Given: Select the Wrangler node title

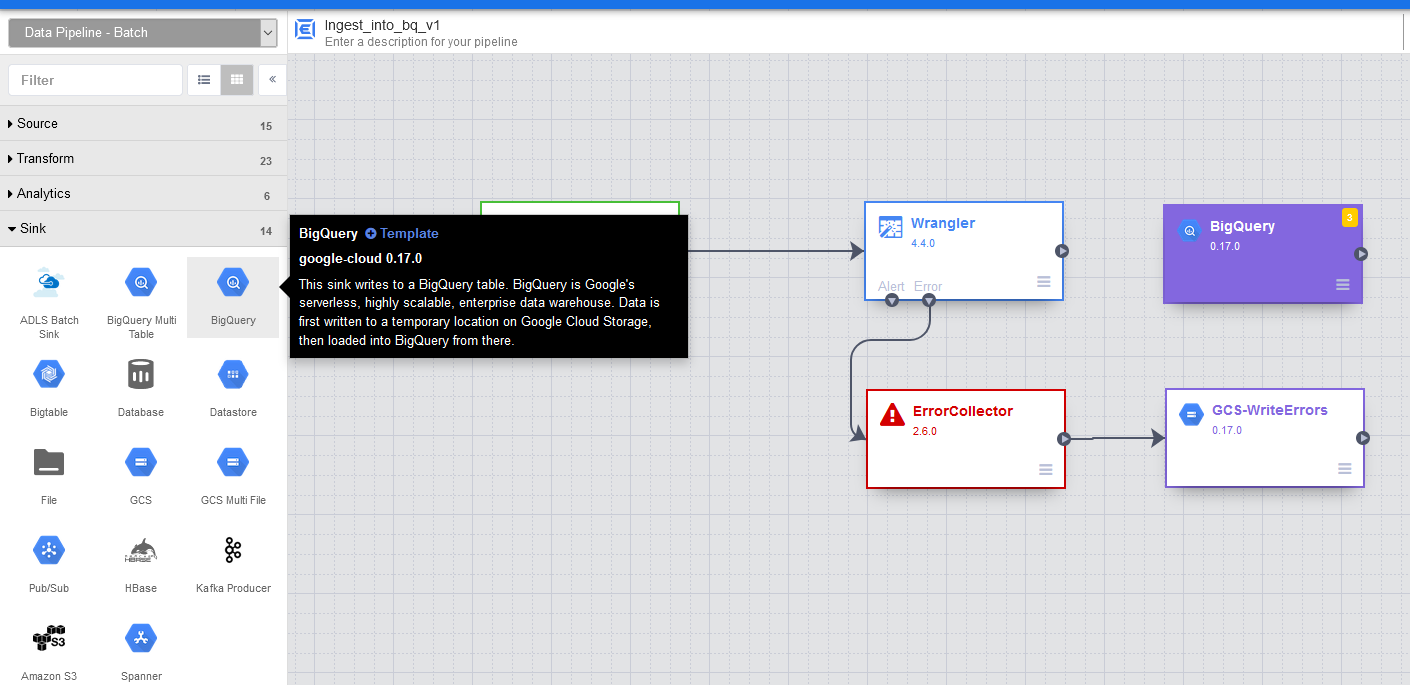Looking at the screenshot, I should [943, 223].
